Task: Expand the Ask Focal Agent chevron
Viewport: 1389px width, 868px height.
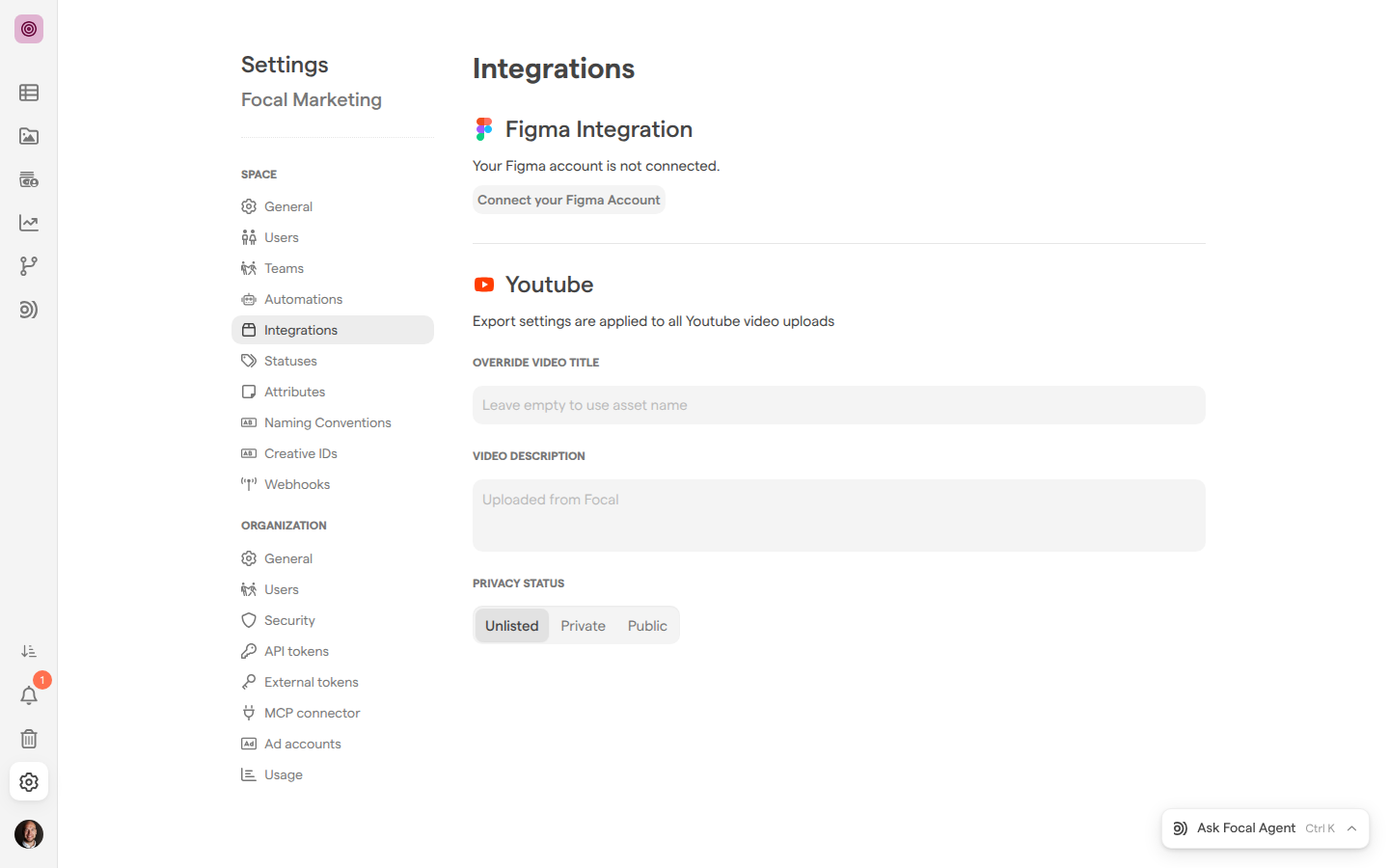Action: pos(1352,828)
